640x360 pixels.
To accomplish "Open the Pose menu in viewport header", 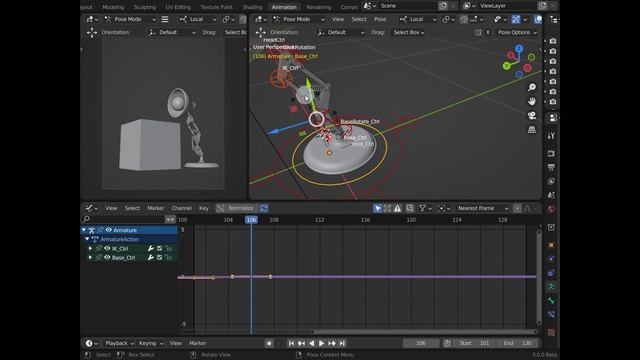I will 380,19.
